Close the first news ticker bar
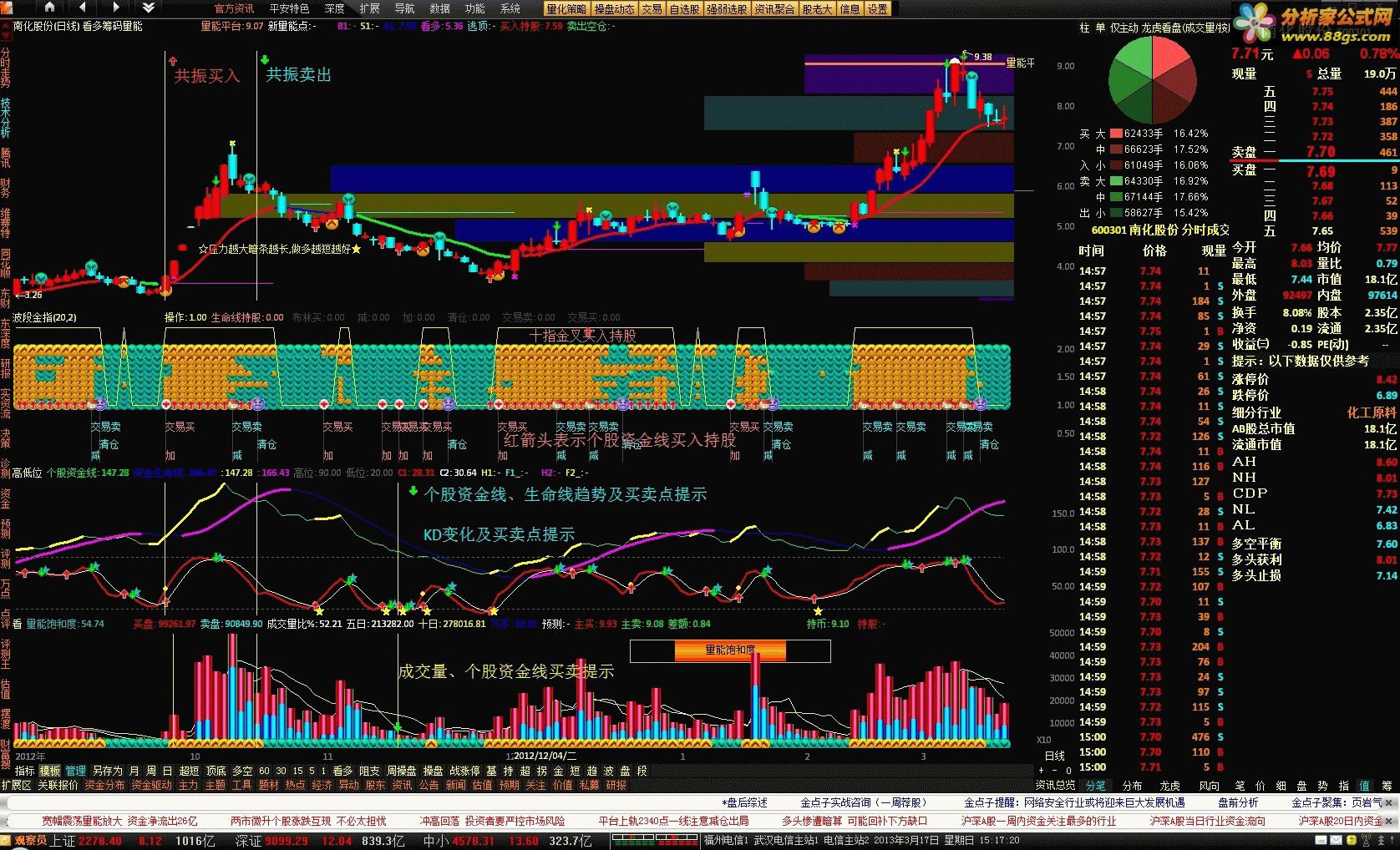The image size is (1400, 850). (x=1387, y=802)
